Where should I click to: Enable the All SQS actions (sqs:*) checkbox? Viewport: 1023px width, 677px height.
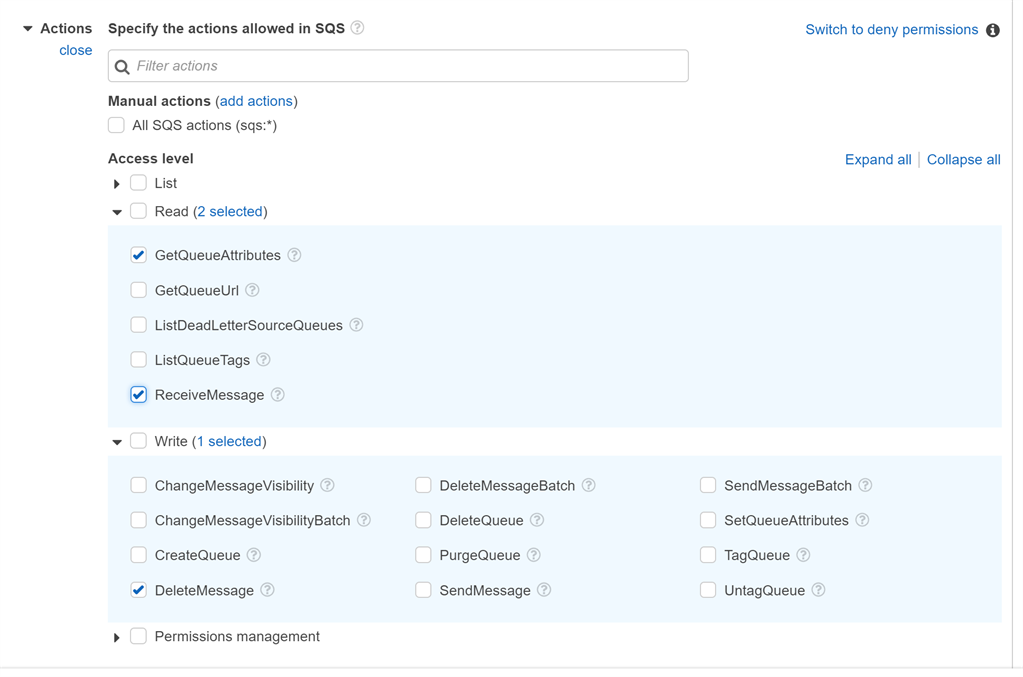(116, 125)
